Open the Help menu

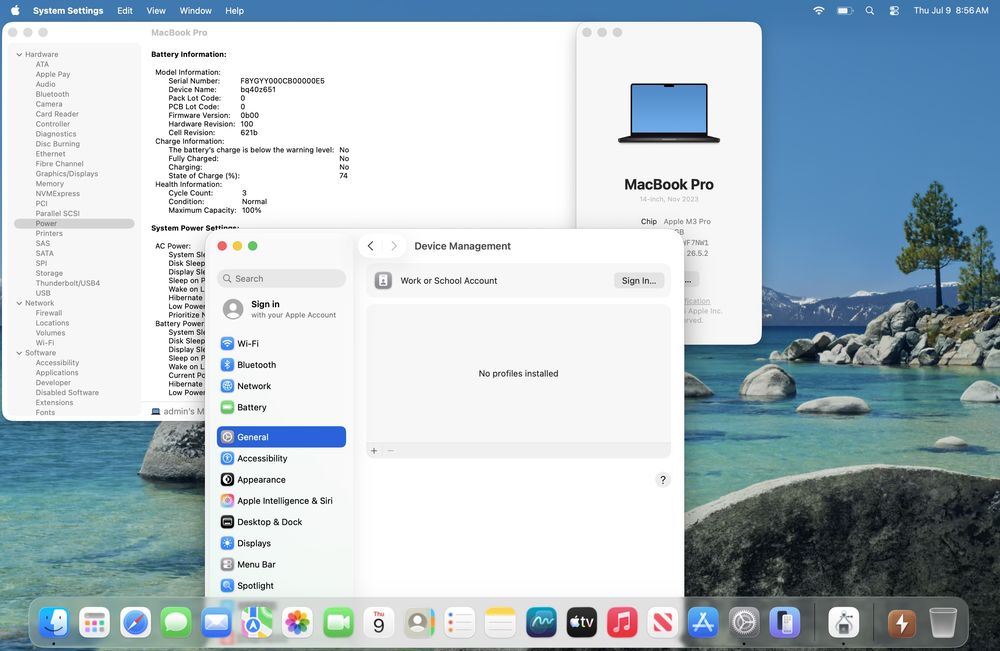(234, 11)
